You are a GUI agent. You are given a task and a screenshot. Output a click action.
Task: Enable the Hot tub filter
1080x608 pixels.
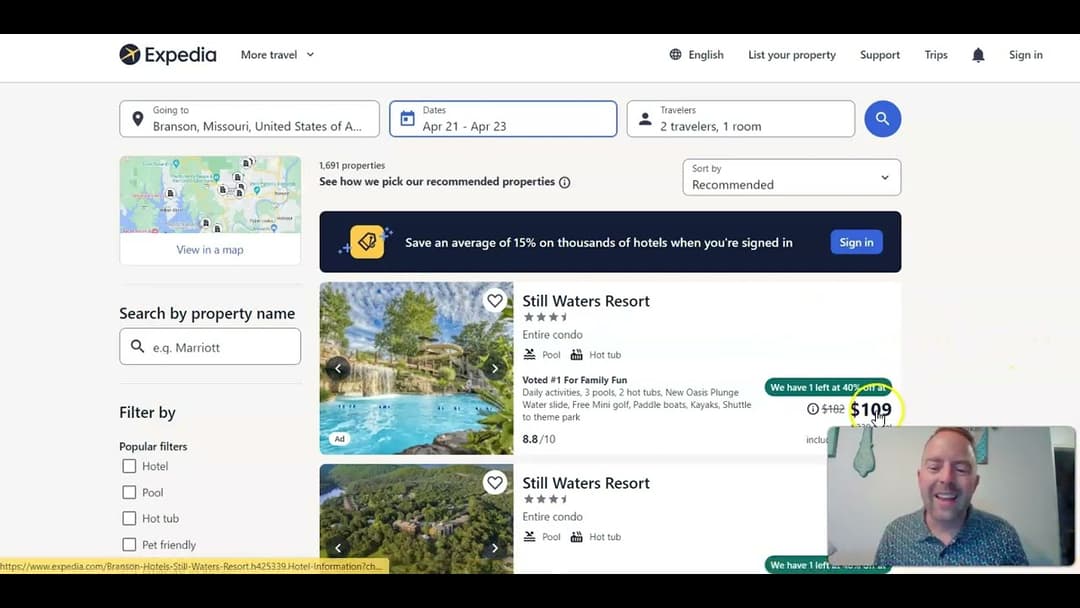[x=129, y=518]
